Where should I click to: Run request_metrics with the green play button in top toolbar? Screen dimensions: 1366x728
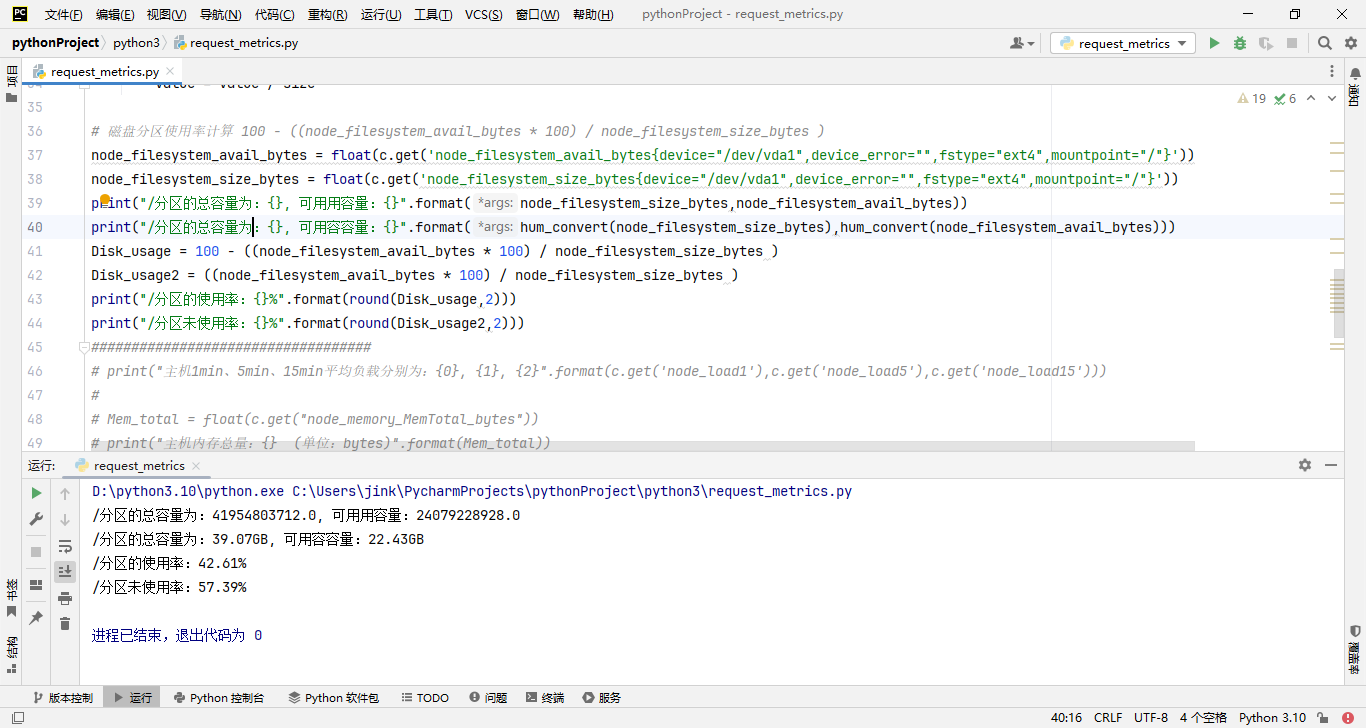click(x=1214, y=43)
